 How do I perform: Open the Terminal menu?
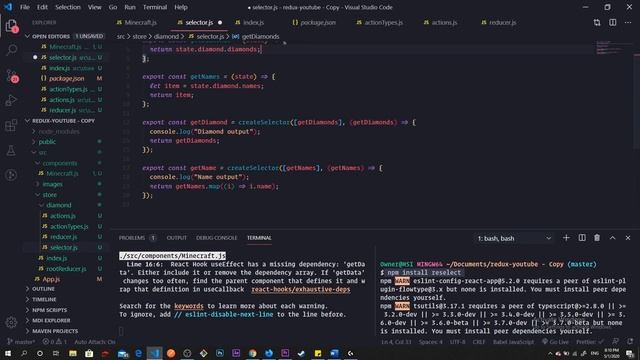(155, 7)
